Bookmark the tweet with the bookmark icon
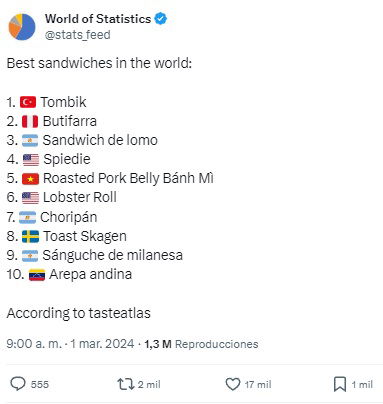 (340, 384)
